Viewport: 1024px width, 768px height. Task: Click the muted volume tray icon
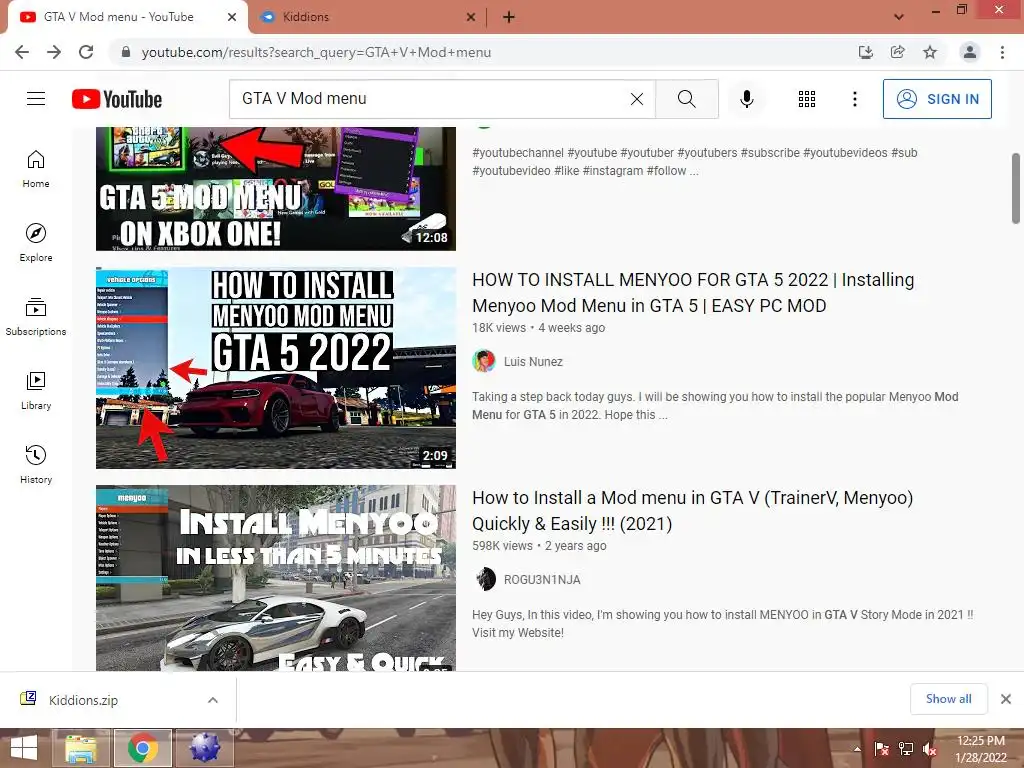pos(929,749)
